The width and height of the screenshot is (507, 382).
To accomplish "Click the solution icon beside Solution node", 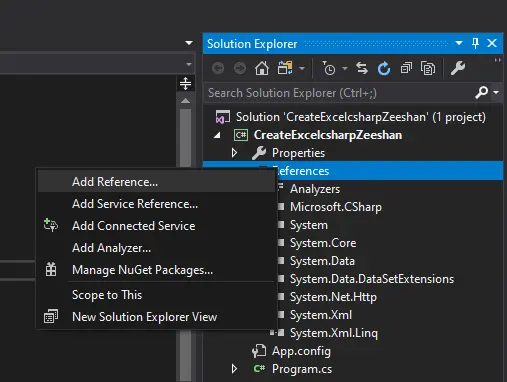I will tap(223, 117).
